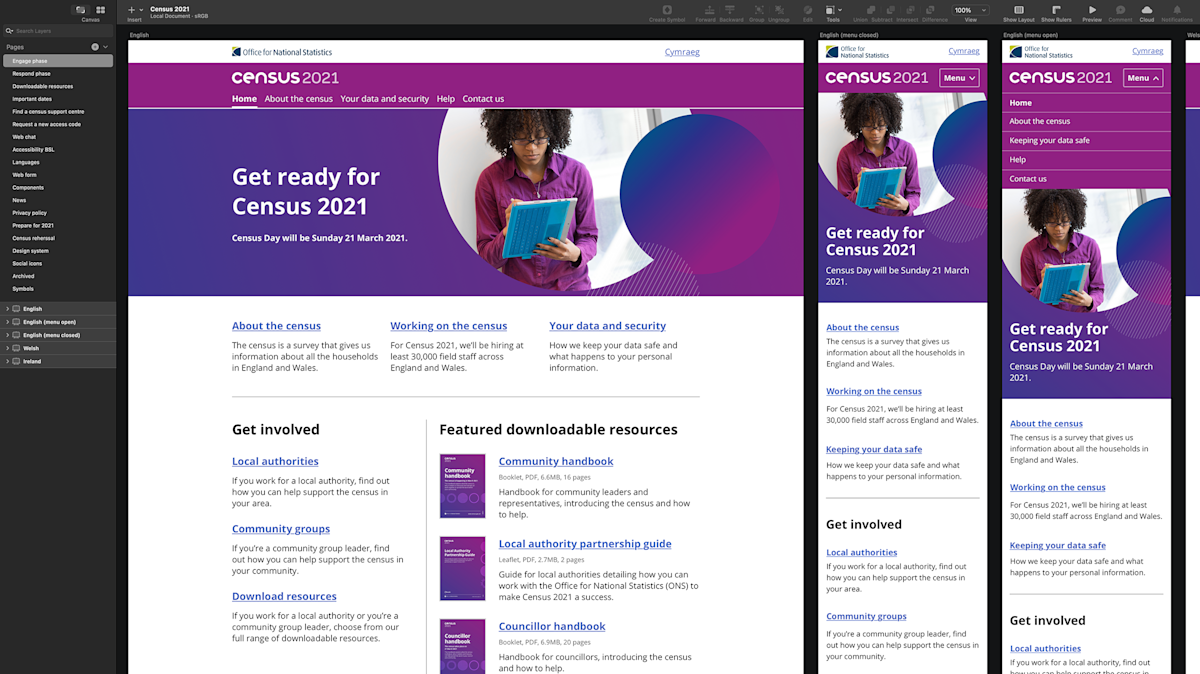1200x674 pixels.
Task: Click the Cloud toolbar icon
Action: click(1146, 12)
